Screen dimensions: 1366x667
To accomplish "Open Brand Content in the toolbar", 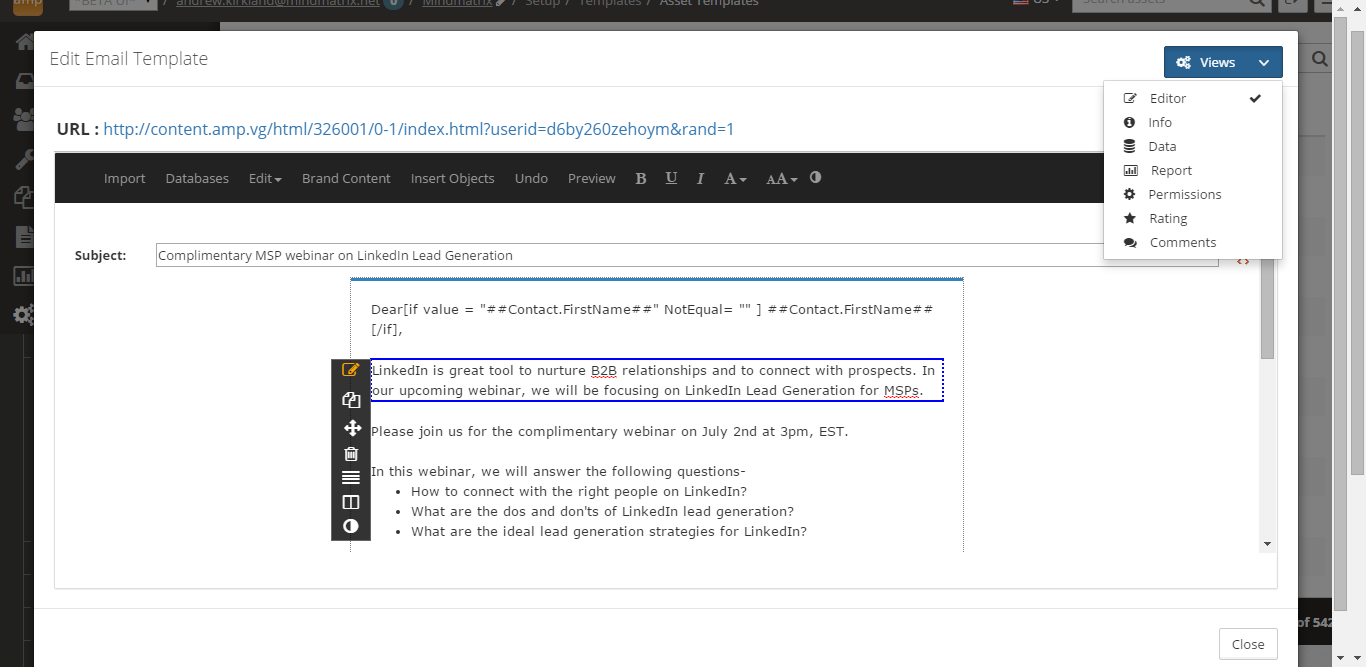I will pyautogui.click(x=346, y=178).
